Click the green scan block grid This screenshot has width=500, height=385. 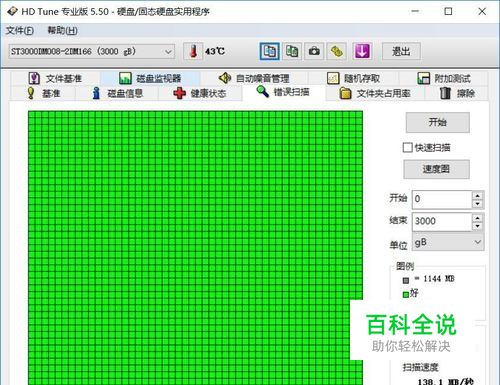tap(195, 248)
